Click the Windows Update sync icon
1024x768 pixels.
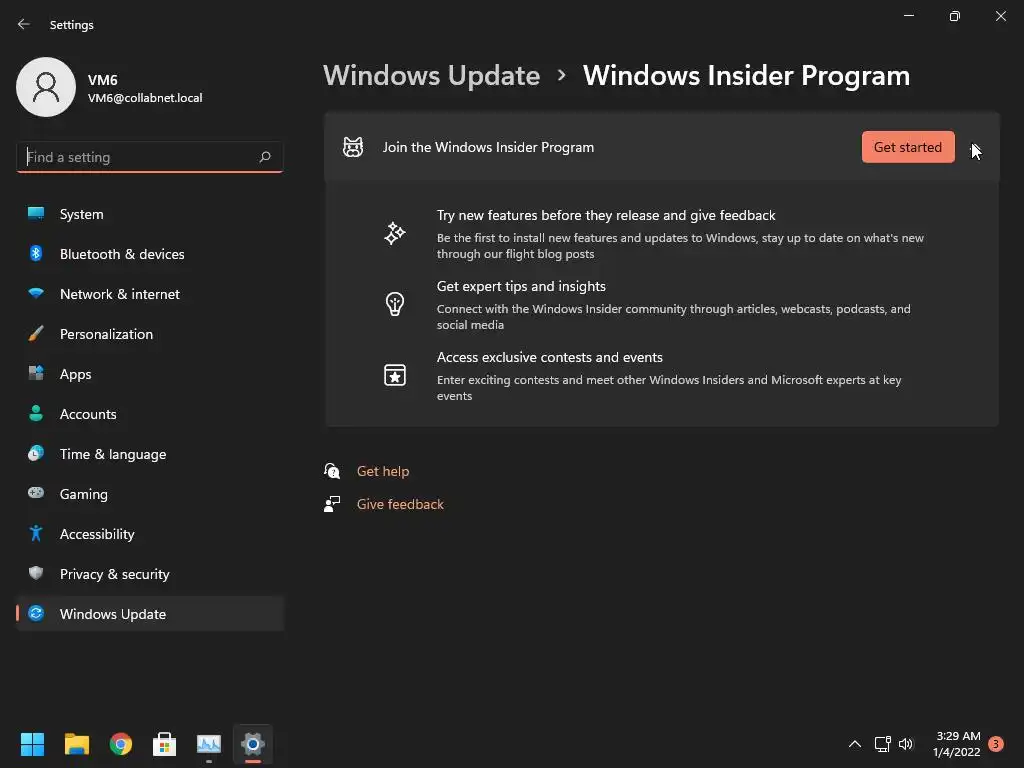click(36, 613)
